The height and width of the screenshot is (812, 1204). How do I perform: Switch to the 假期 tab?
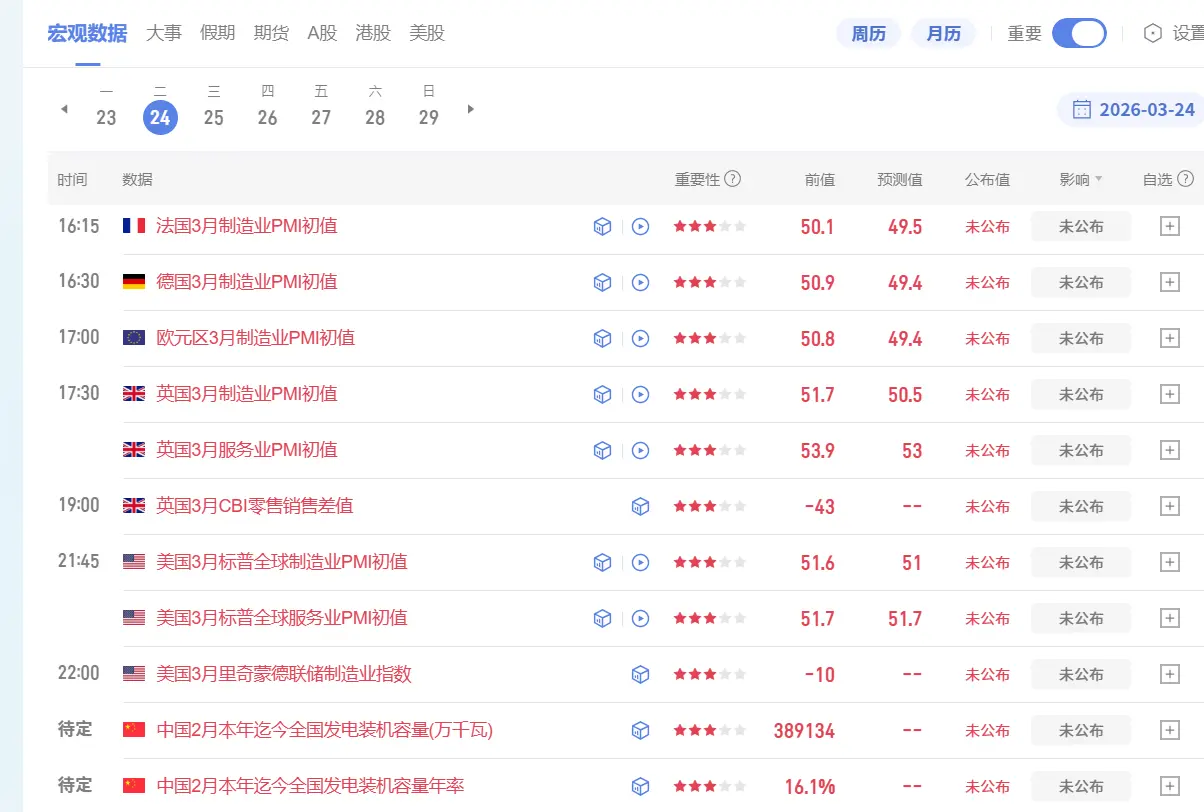tap(217, 33)
